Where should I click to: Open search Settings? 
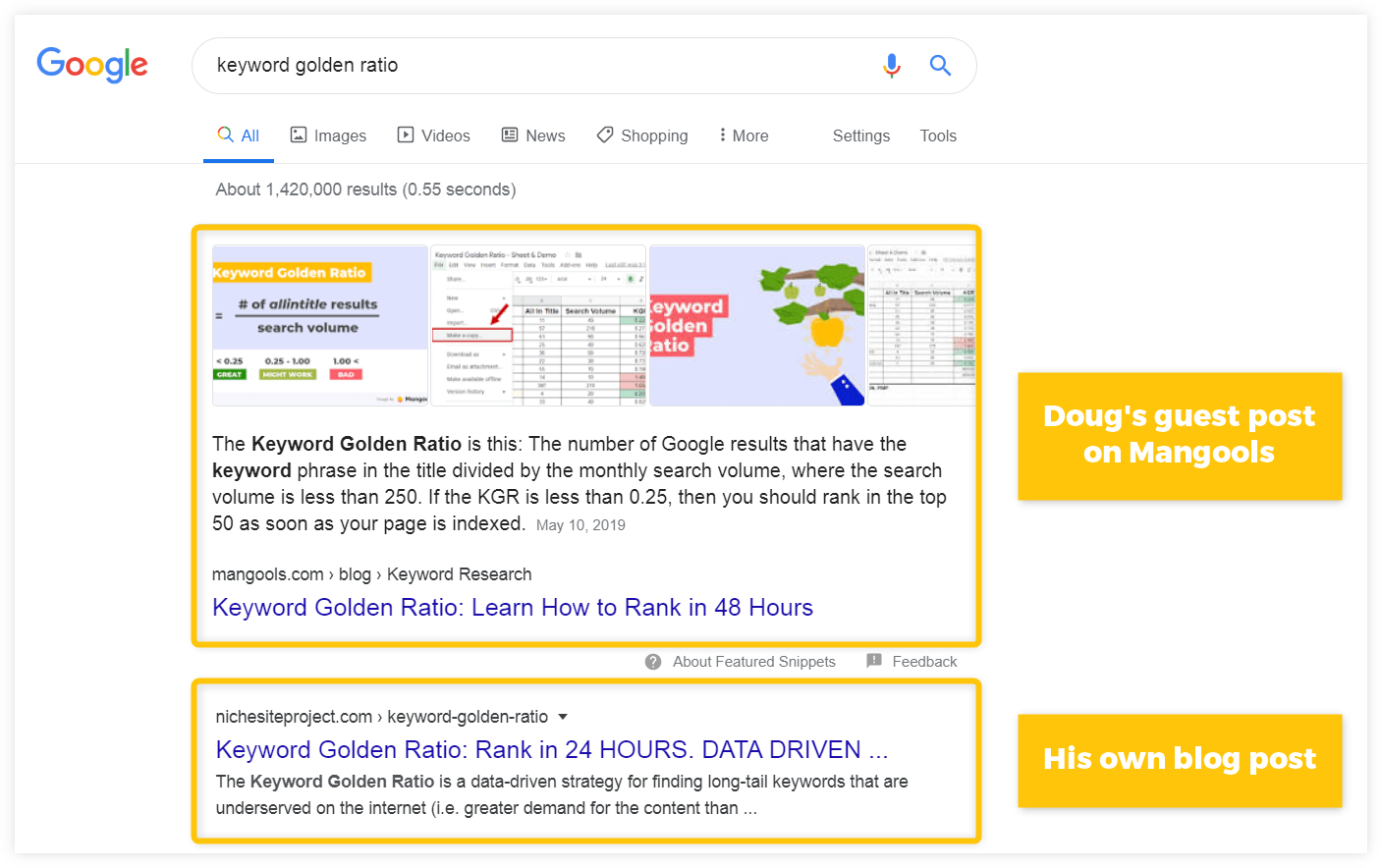[x=861, y=136]
